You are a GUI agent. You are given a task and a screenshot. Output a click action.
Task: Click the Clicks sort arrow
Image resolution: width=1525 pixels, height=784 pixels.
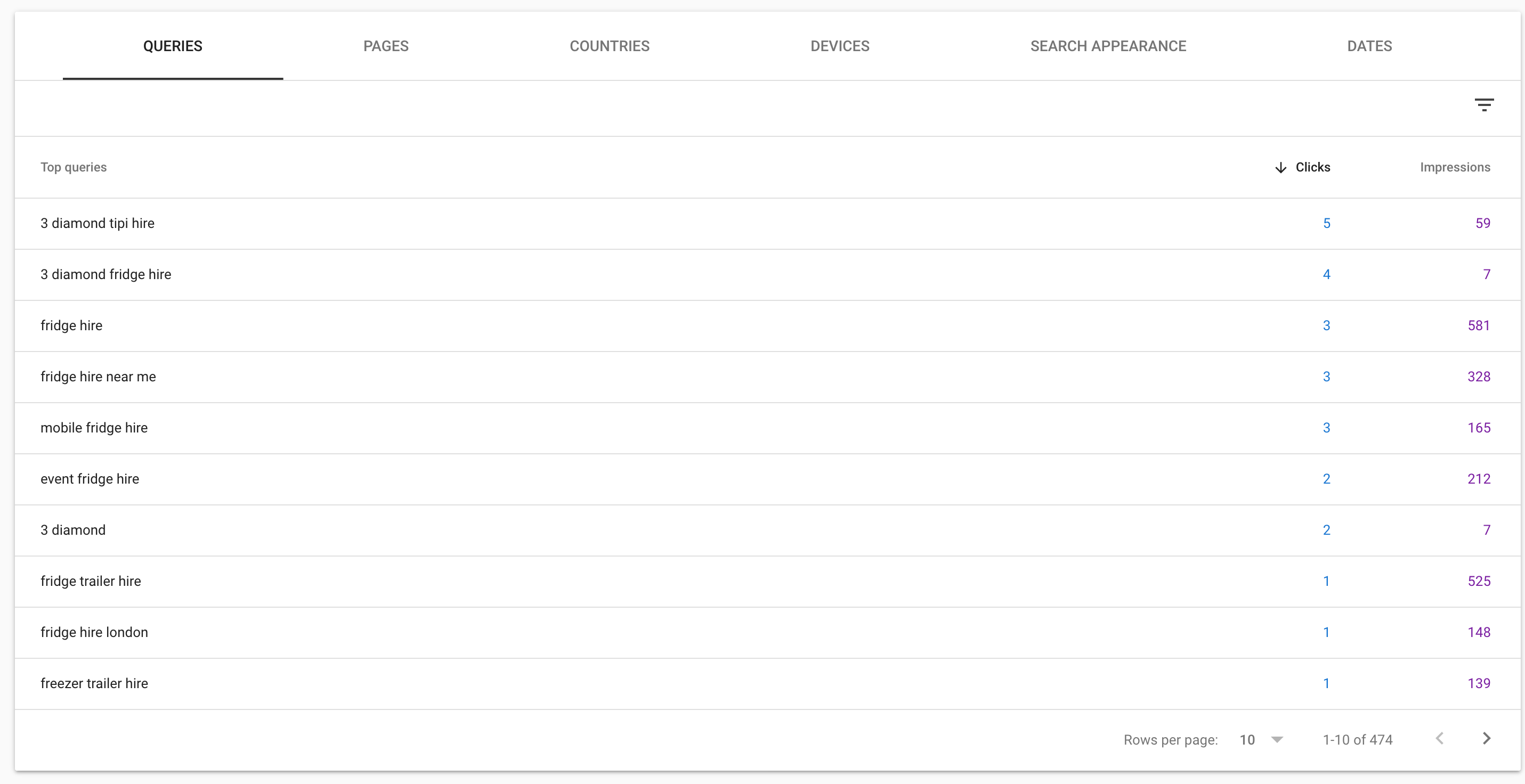click(x=1280, y=167)
